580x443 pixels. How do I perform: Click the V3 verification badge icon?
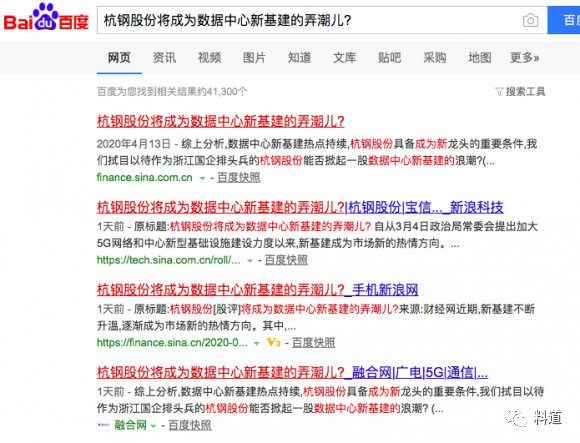point(273,342)
